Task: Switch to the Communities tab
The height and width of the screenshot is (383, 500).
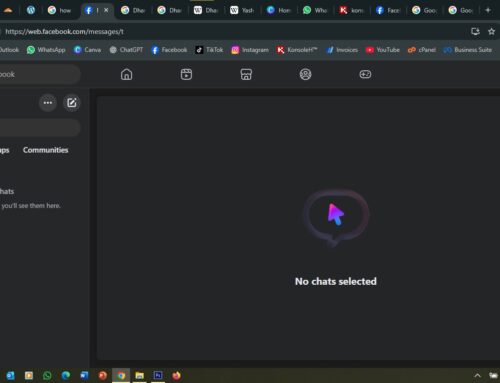Action: point(45,150)
